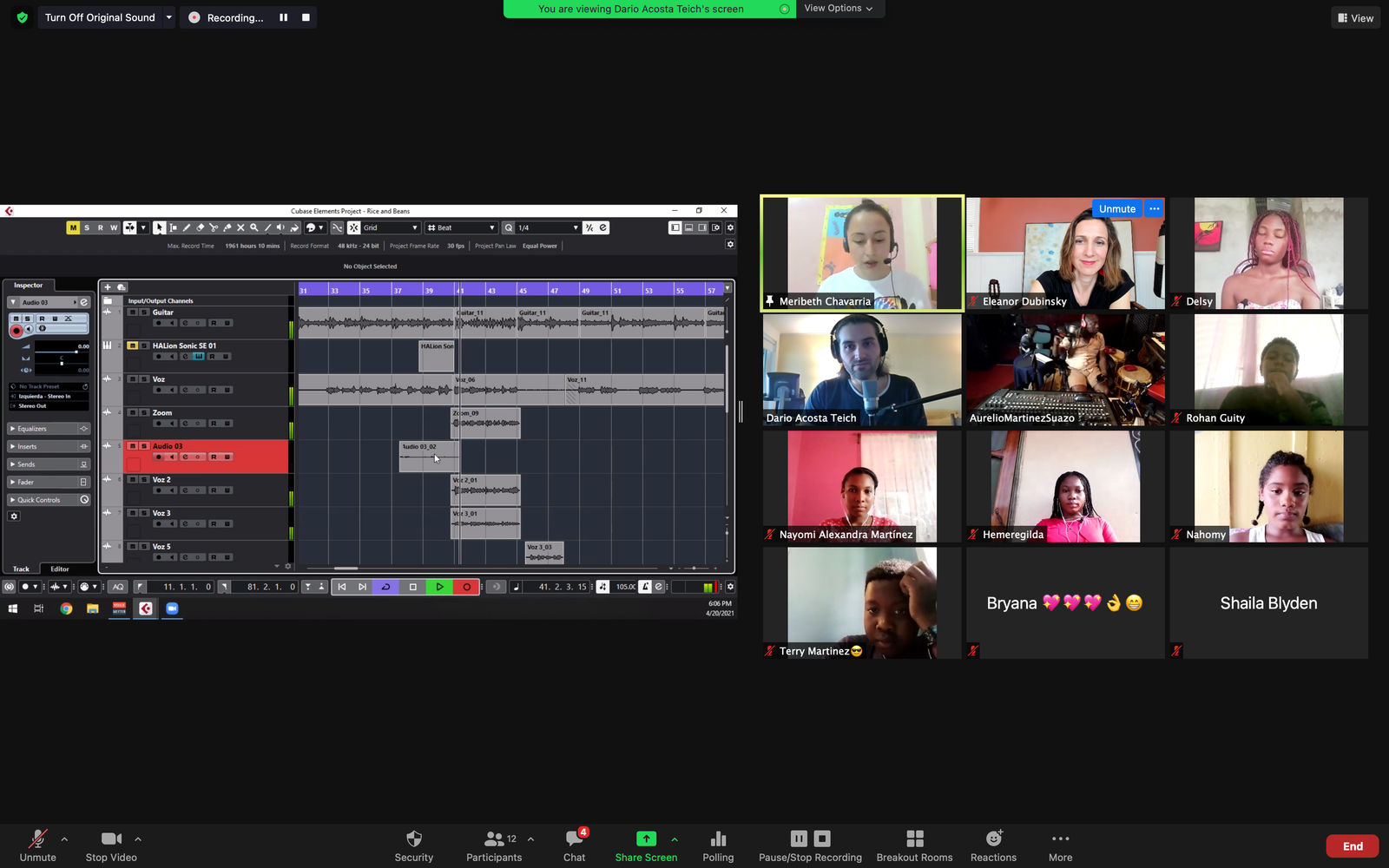The width and height of the screenshot is (1389, 868).
Task: Toggle Stop Video camera button
Action: pos(111,838)
